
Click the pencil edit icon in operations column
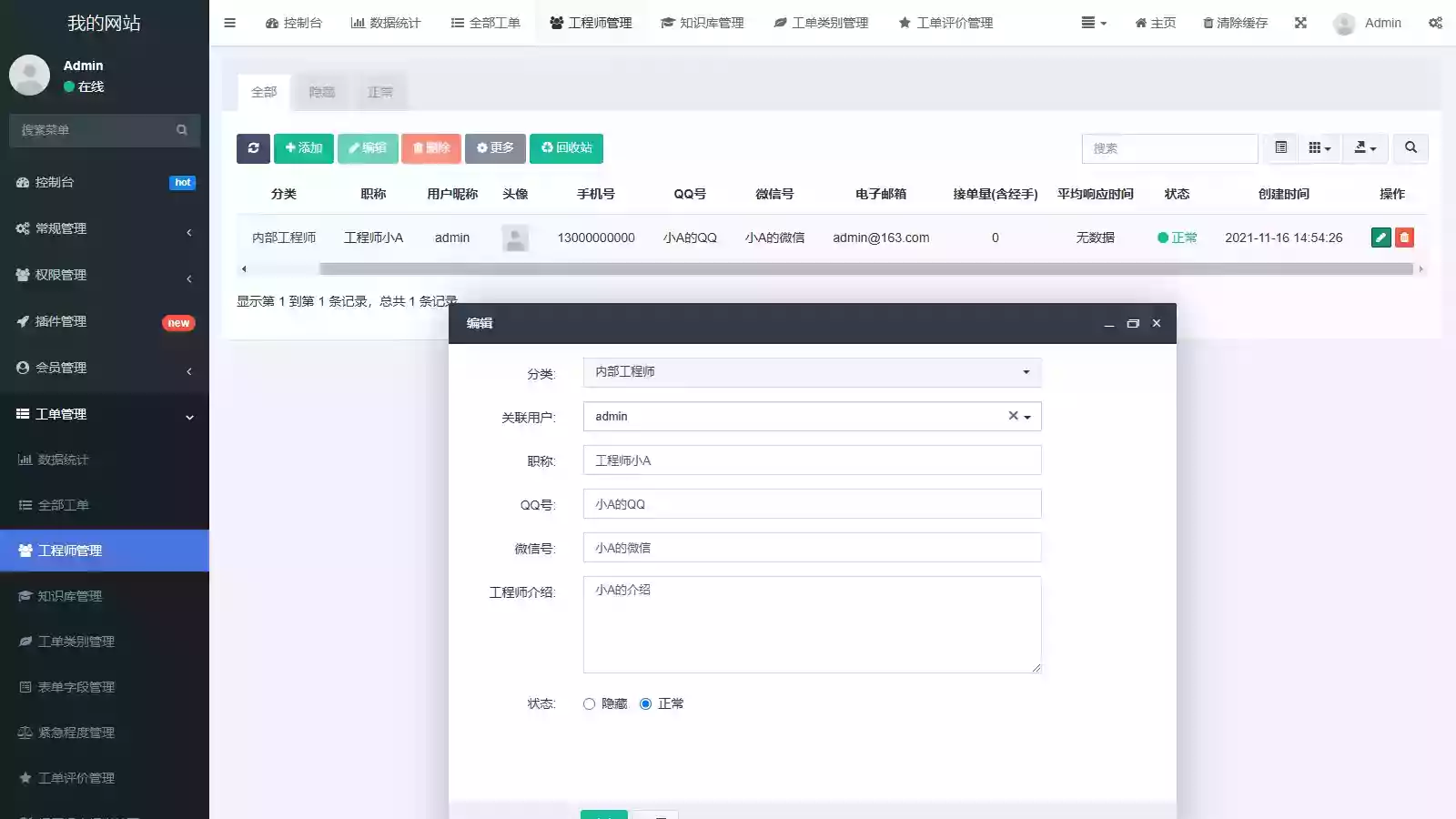coord(1380,238)
